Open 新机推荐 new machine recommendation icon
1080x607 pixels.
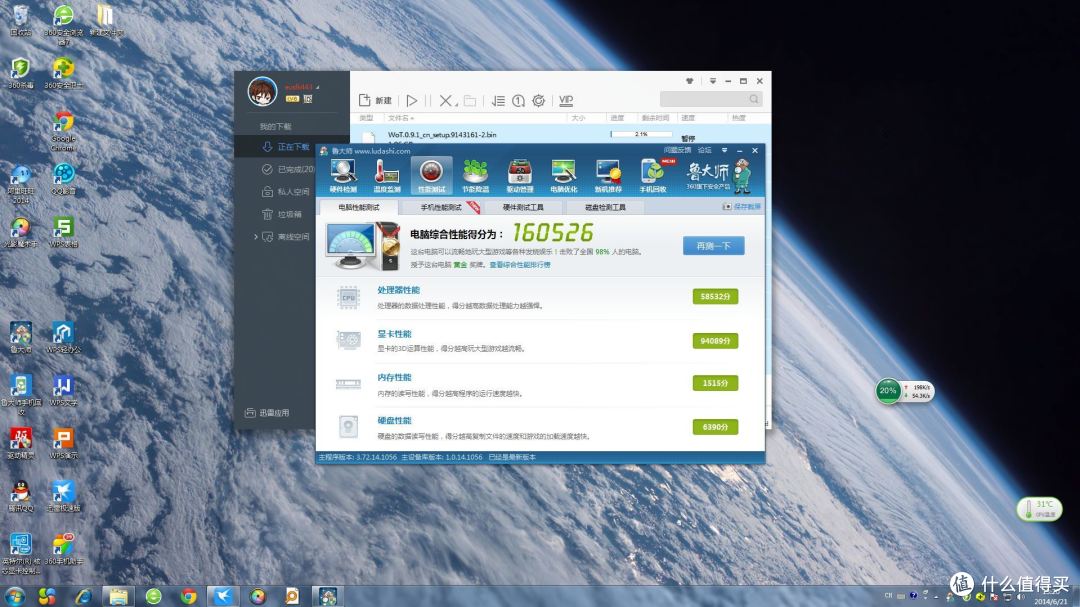(608, 176)
